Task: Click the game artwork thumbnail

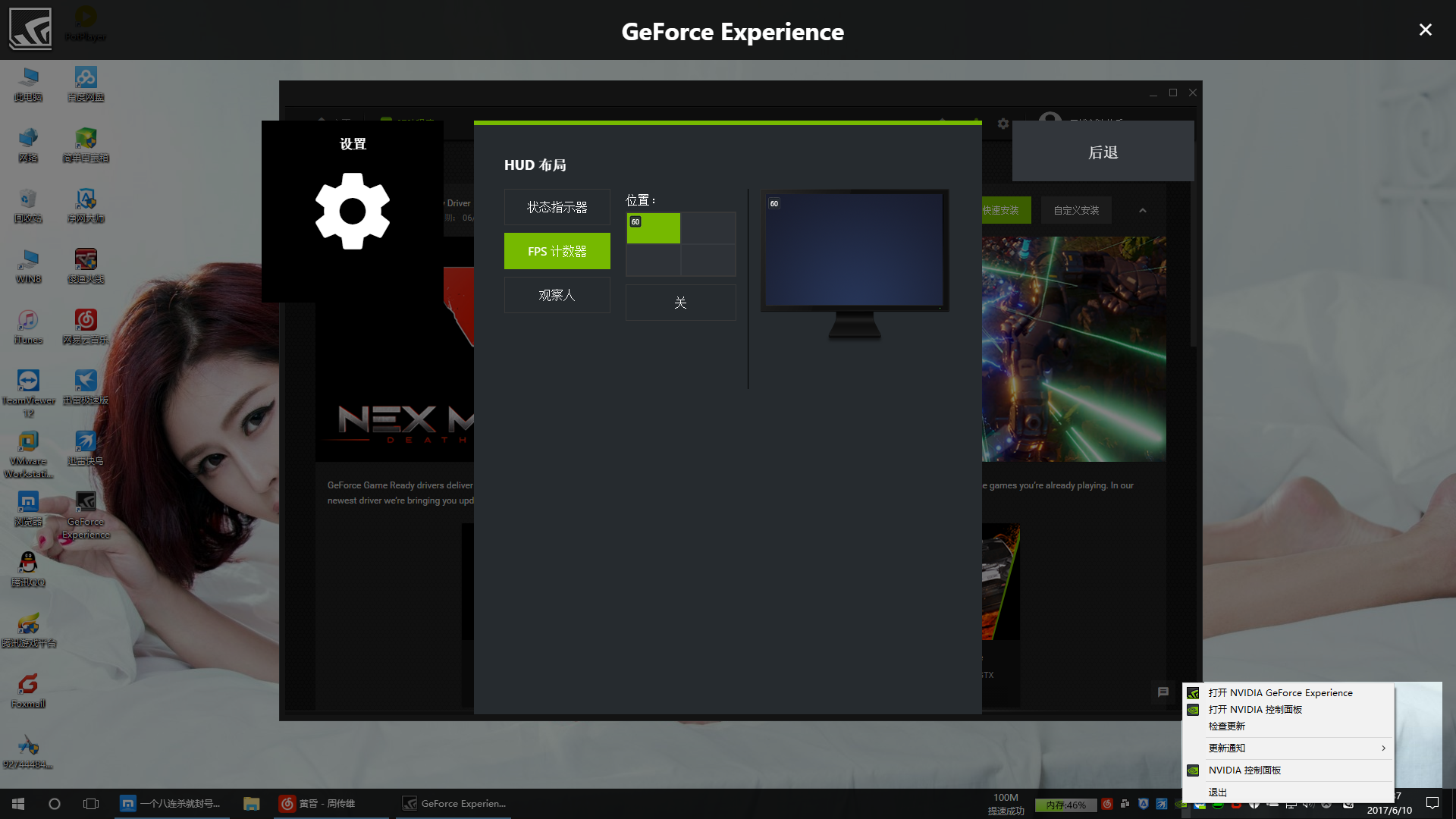Action: point(1074,349)
